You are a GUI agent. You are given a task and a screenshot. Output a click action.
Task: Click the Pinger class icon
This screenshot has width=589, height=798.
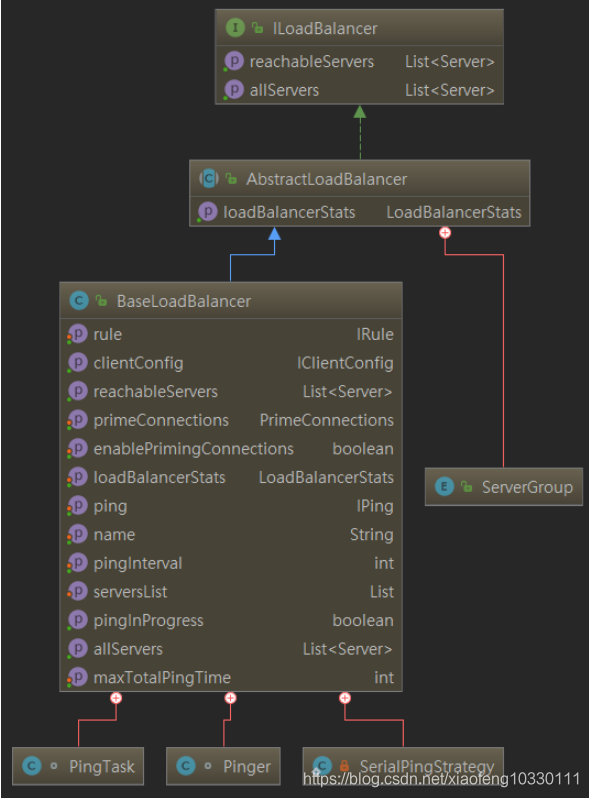185,765
